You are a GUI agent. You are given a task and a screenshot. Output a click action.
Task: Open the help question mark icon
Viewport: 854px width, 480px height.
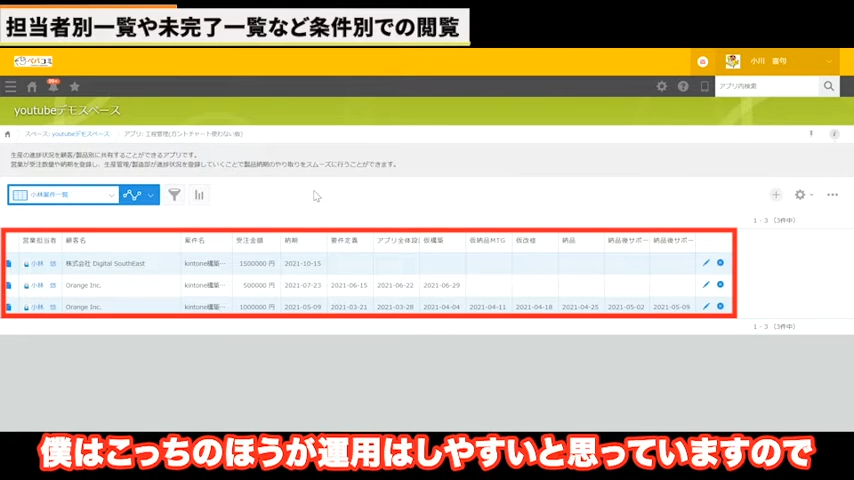(683, 86)
